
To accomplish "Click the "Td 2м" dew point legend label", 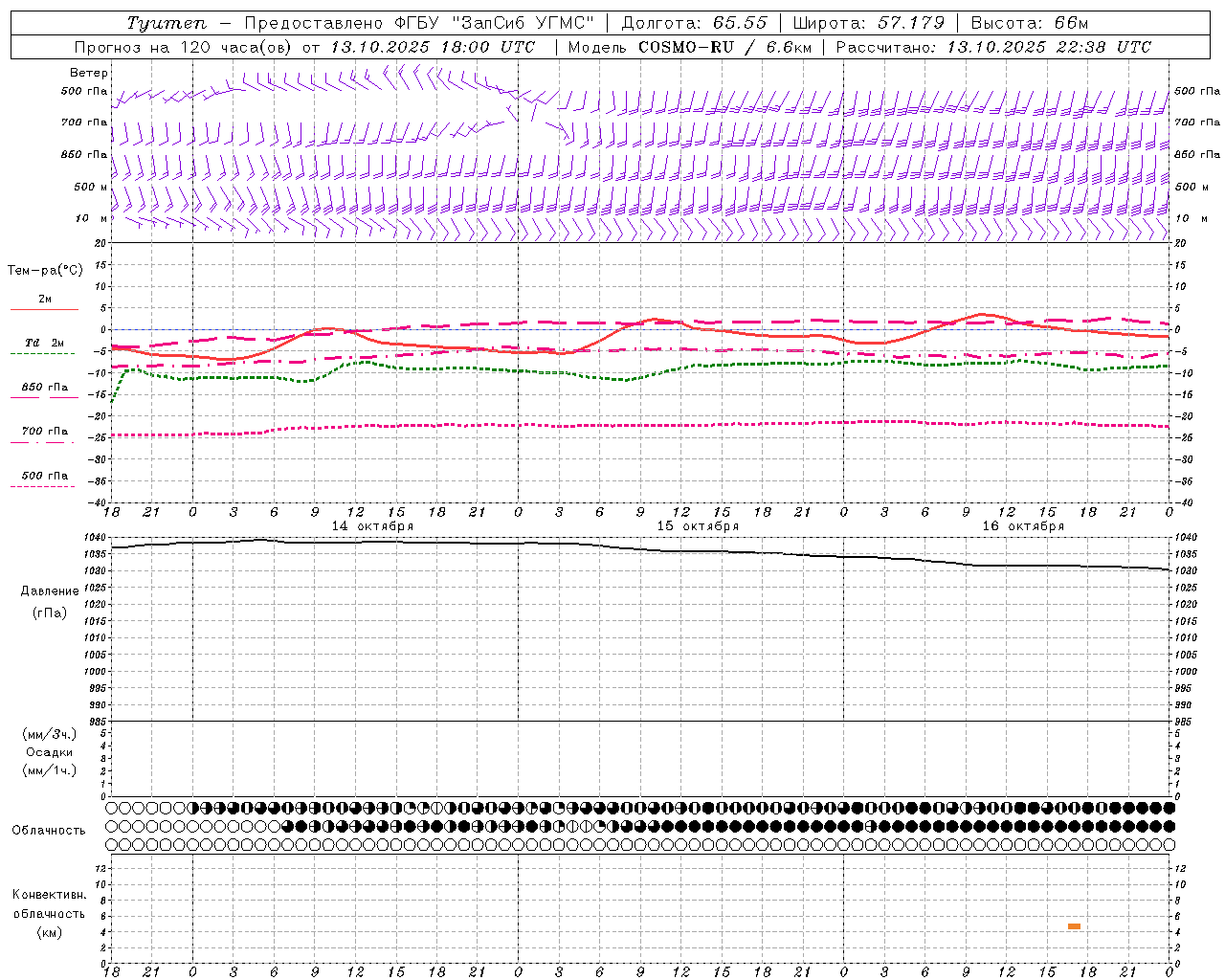I will (x=44, y=343).
